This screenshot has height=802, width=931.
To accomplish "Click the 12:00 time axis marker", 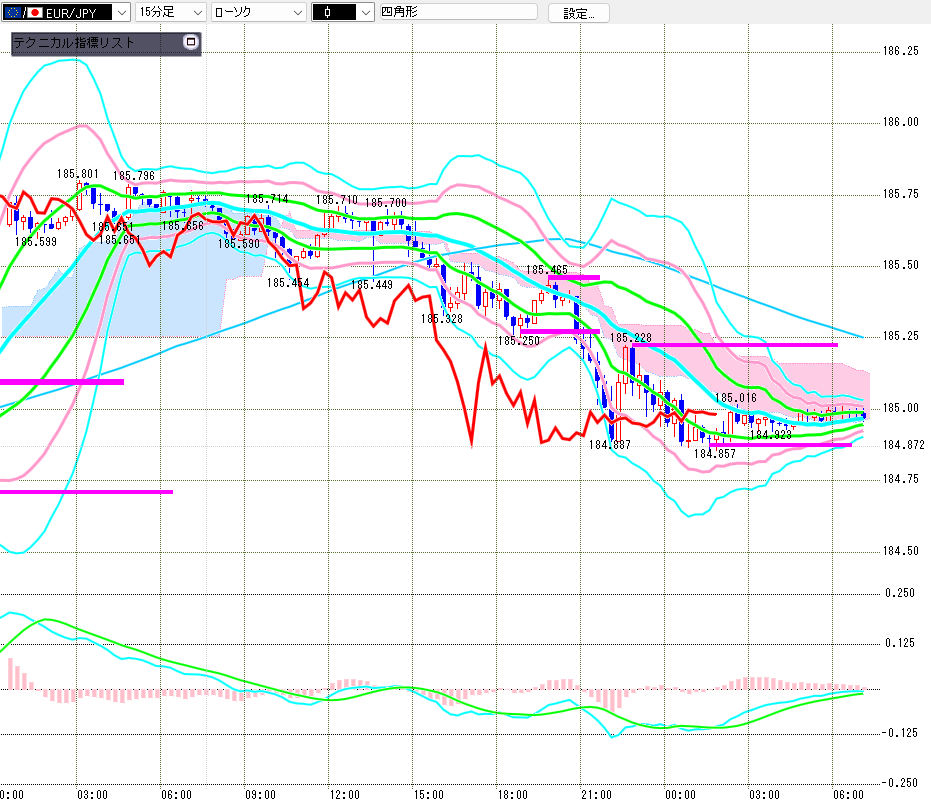I will [344, 795].
